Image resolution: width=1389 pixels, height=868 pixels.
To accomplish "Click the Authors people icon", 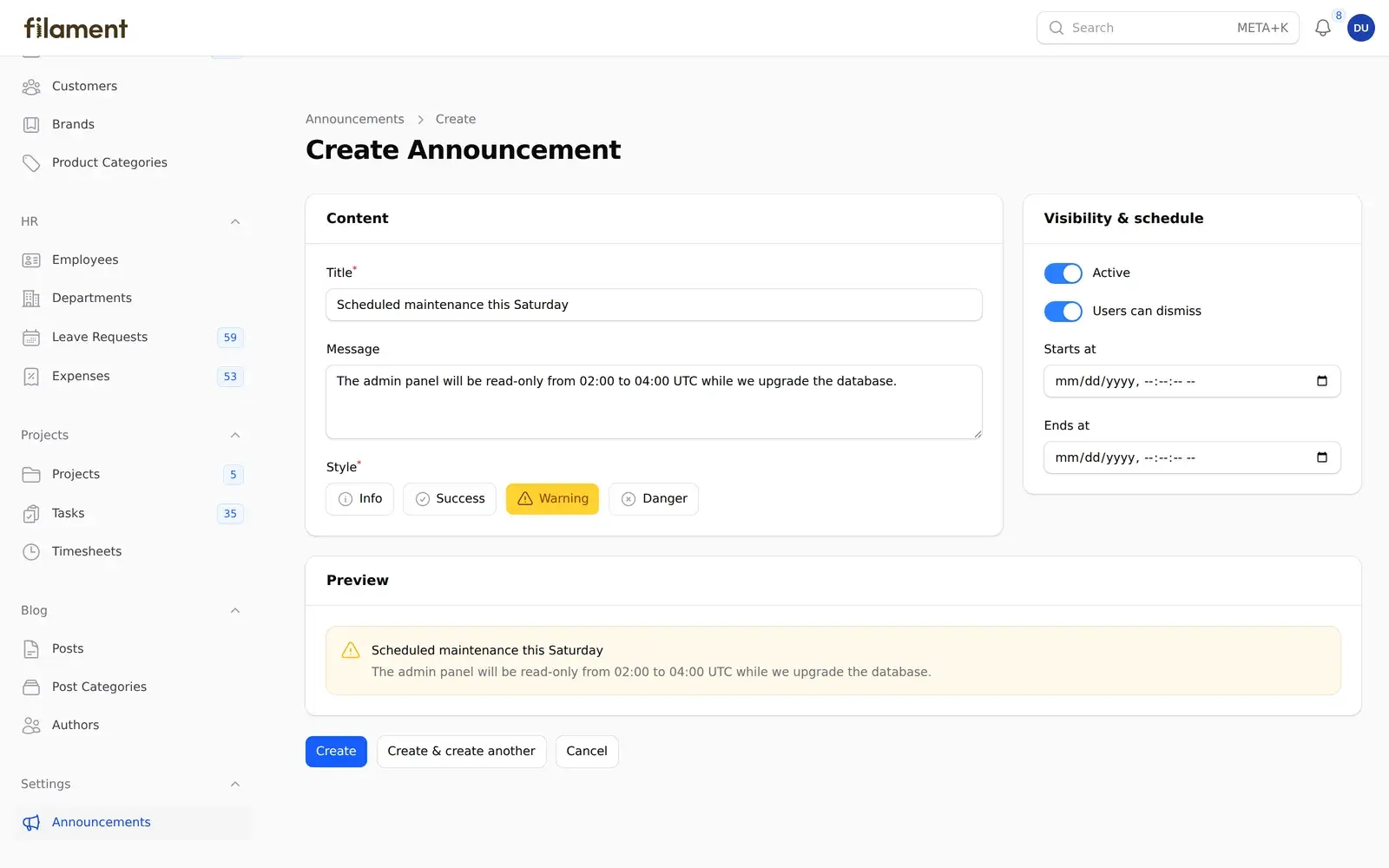I will point(31,725).
